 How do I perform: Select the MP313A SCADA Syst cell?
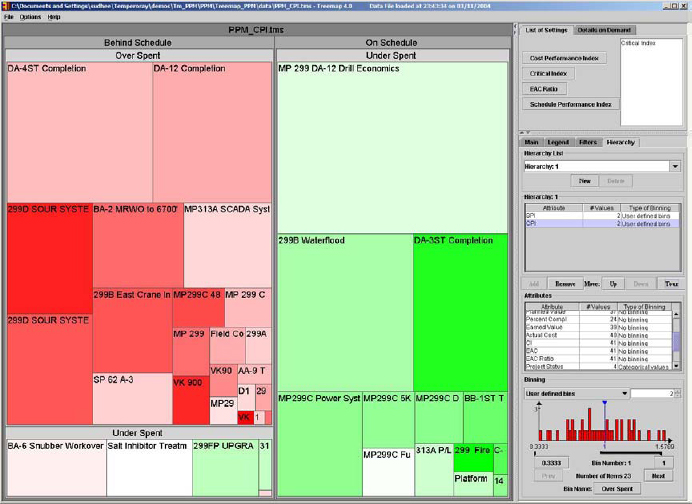click(227, 245)
